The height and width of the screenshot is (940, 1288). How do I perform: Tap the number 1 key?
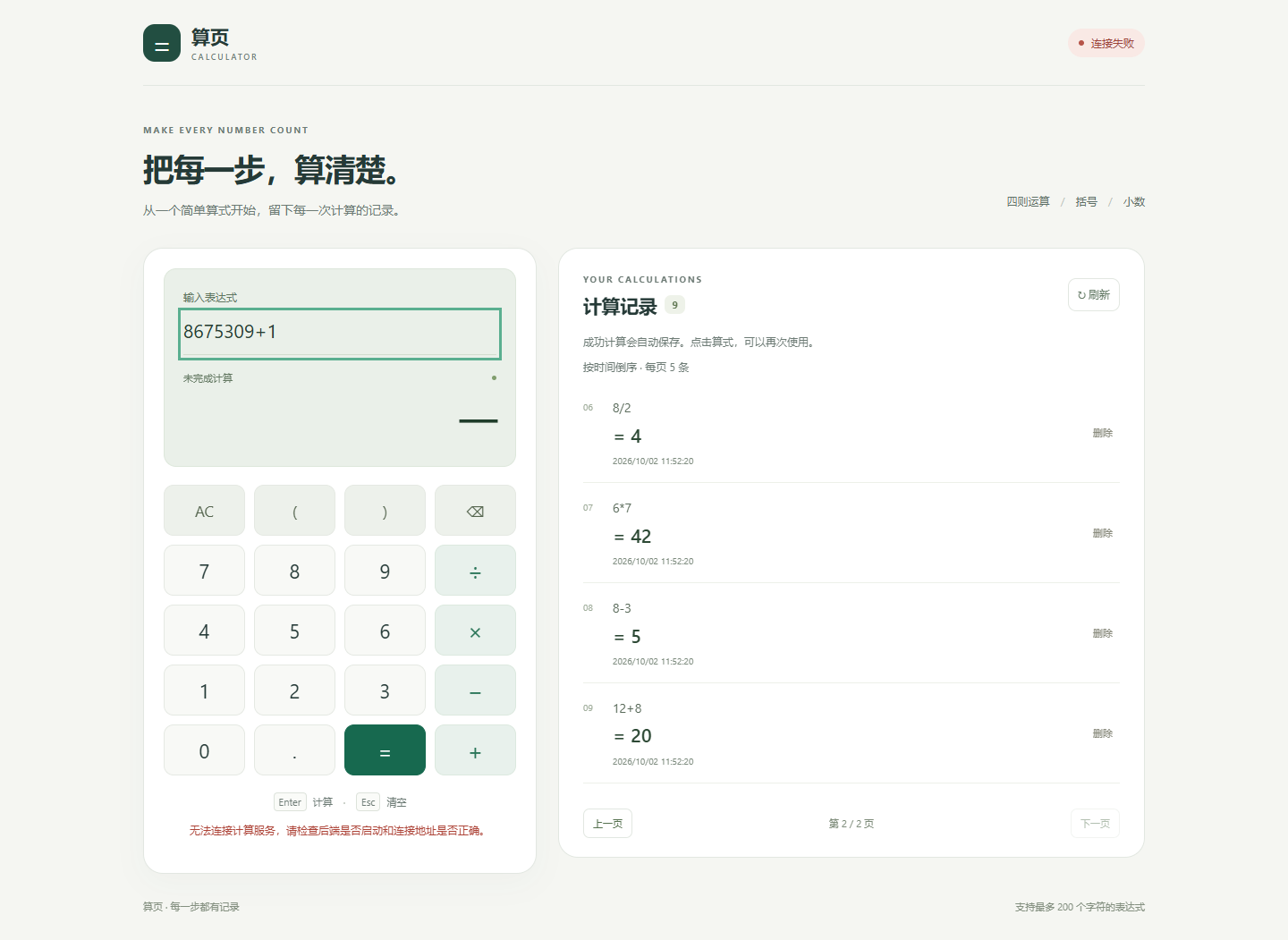pos(204,690)
